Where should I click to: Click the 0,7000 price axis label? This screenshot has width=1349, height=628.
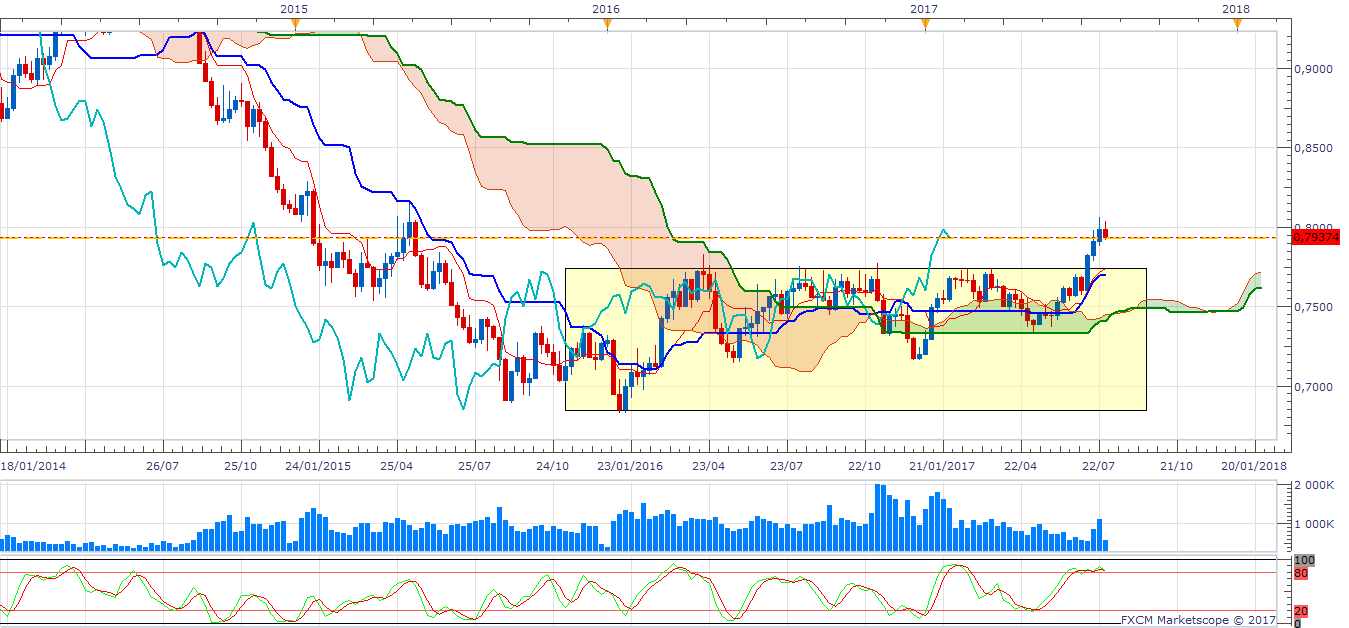(1313, 386)
